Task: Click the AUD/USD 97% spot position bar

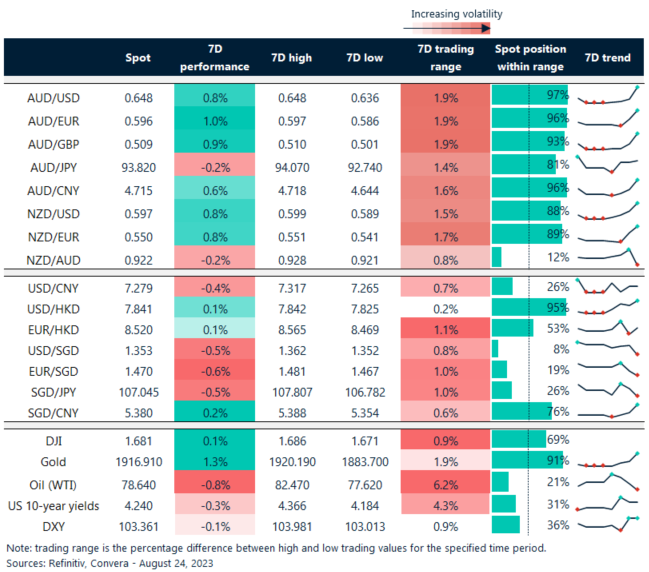Action: 530,97
